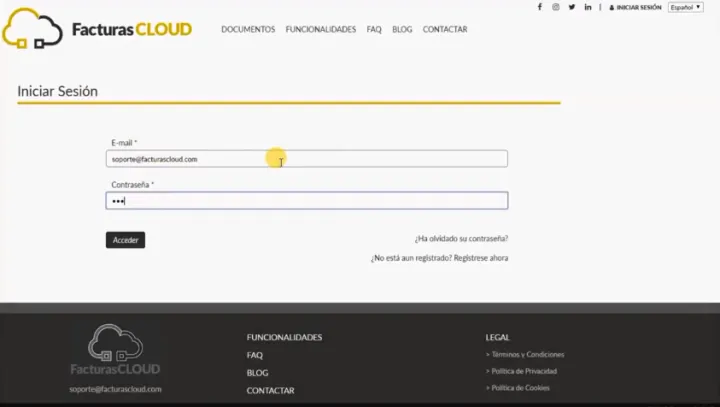Screen dimensions: 720x407
Task: Click the Regístrese ahora link
Action: tap(480, 258)
